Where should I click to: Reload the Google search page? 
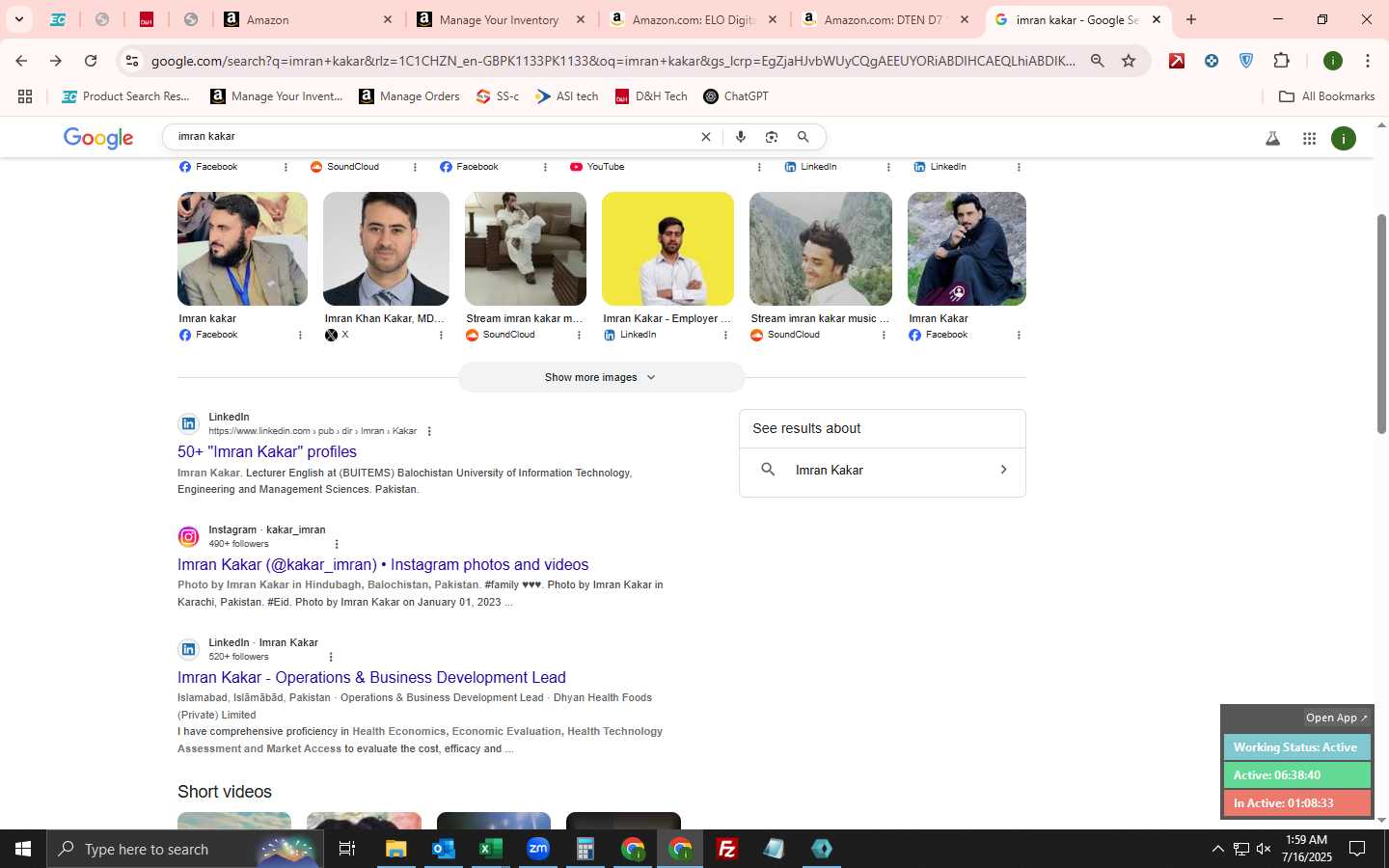(x=91, y=61)
